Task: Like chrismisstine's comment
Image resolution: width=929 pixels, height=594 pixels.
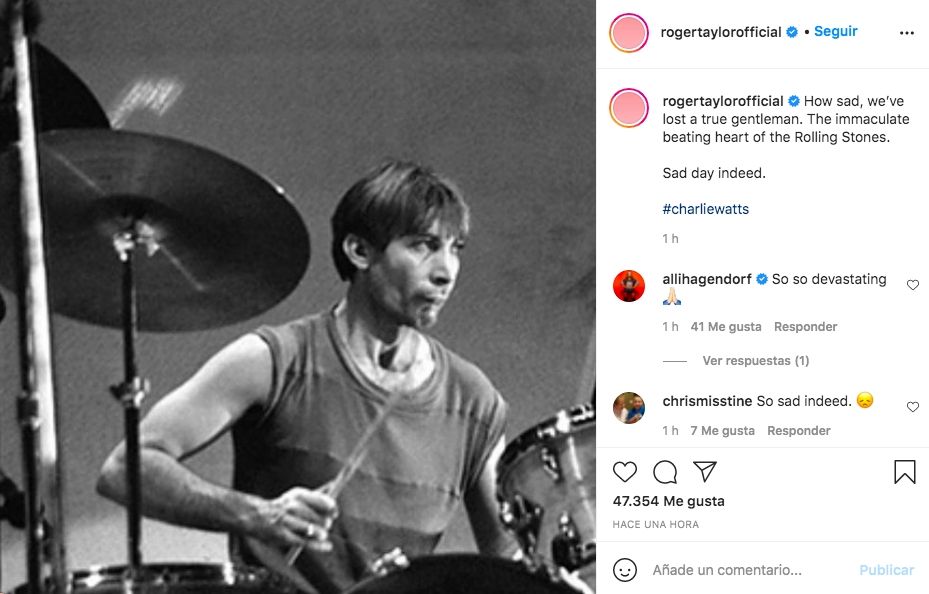Action: 913,407
